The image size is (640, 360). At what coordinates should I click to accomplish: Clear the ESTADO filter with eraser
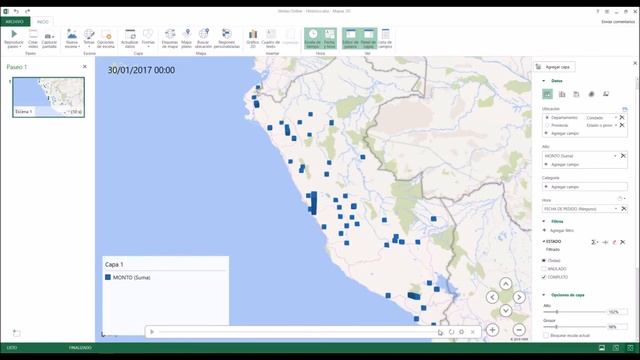click(614, 242)
